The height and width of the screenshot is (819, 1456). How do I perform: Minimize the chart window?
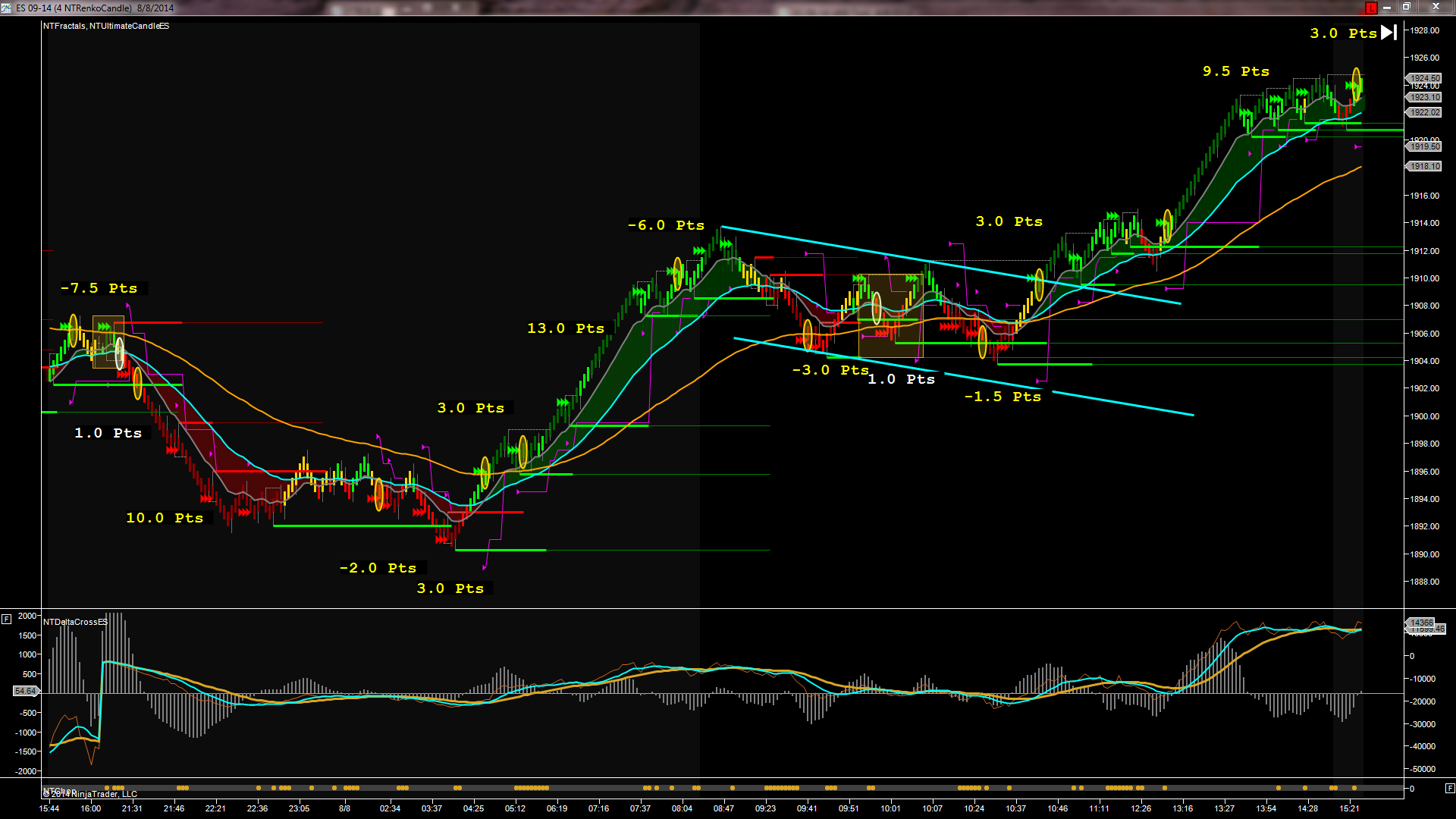click(1387, 8)
